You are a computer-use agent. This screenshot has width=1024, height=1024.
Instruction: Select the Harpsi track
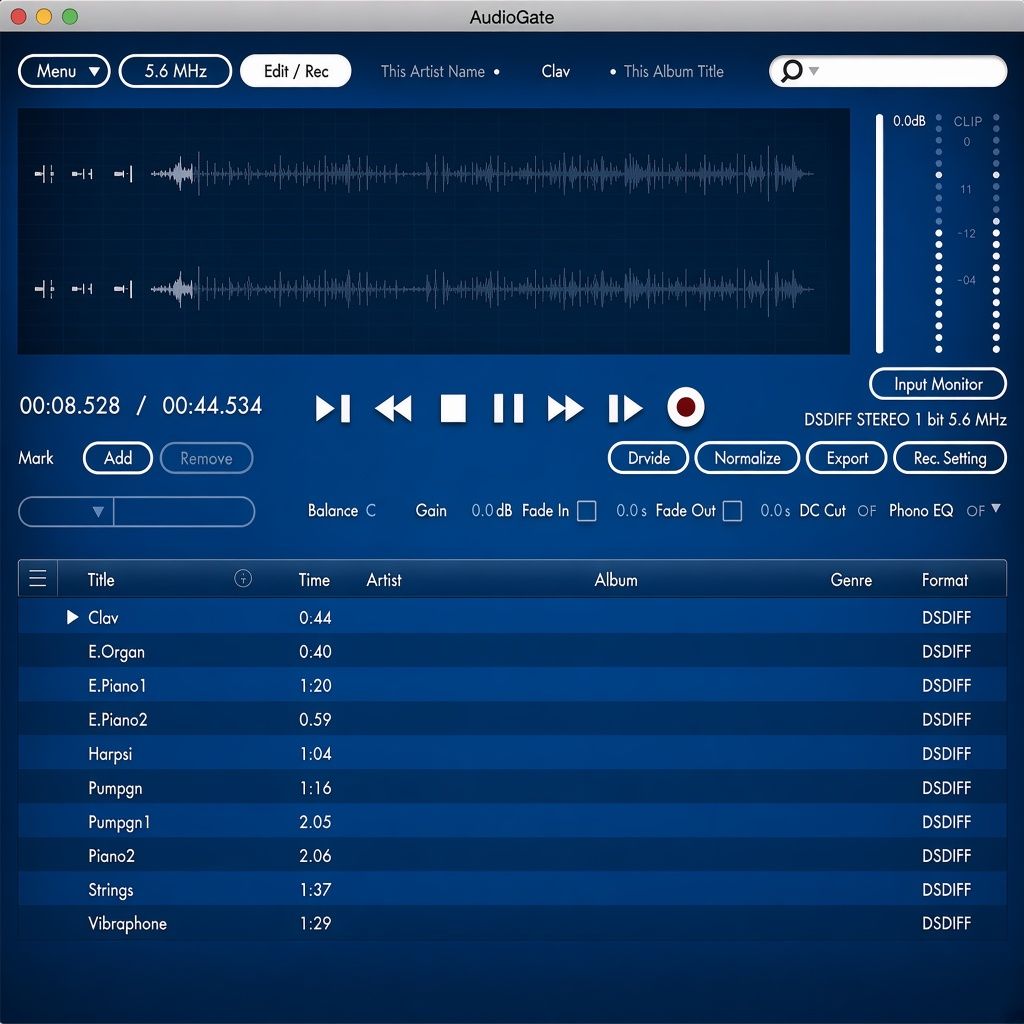[x=512, y=753]
